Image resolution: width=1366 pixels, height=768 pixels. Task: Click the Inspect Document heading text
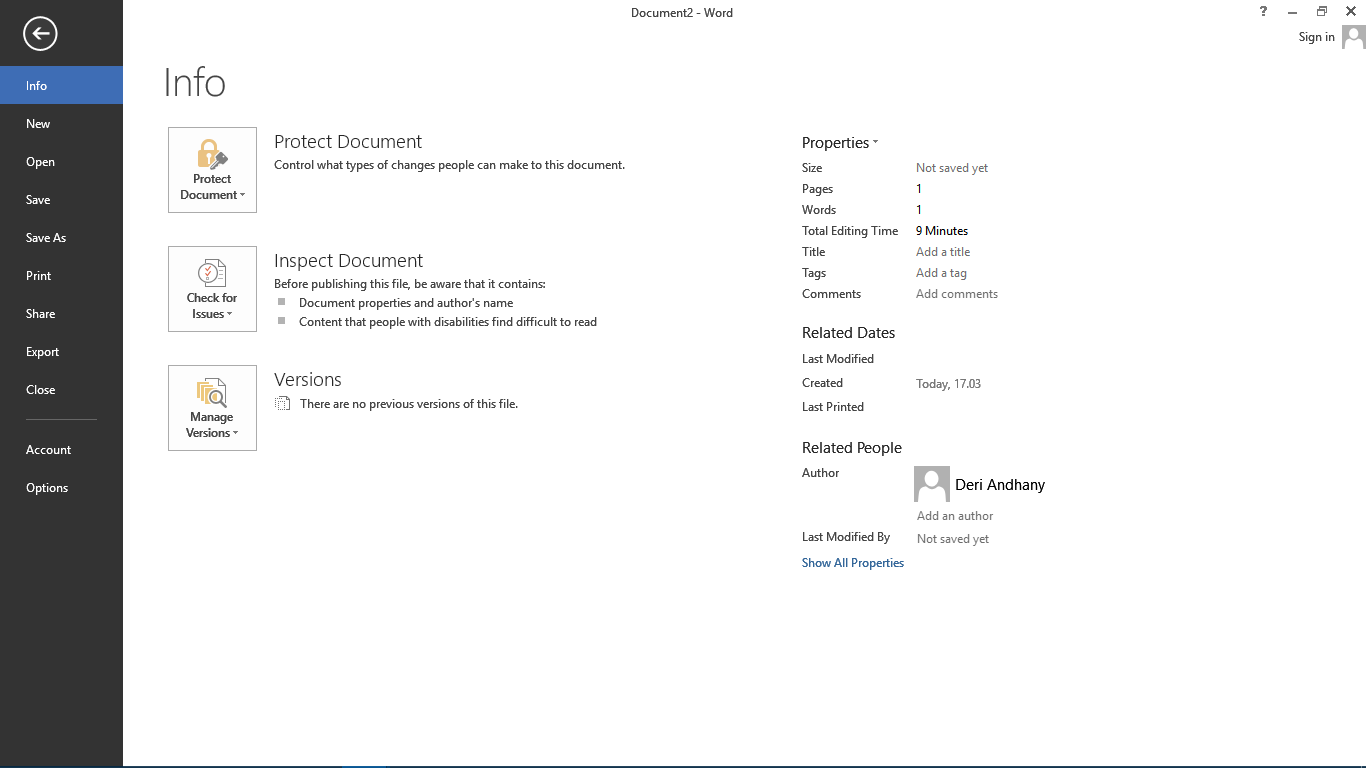coord(348,261)
